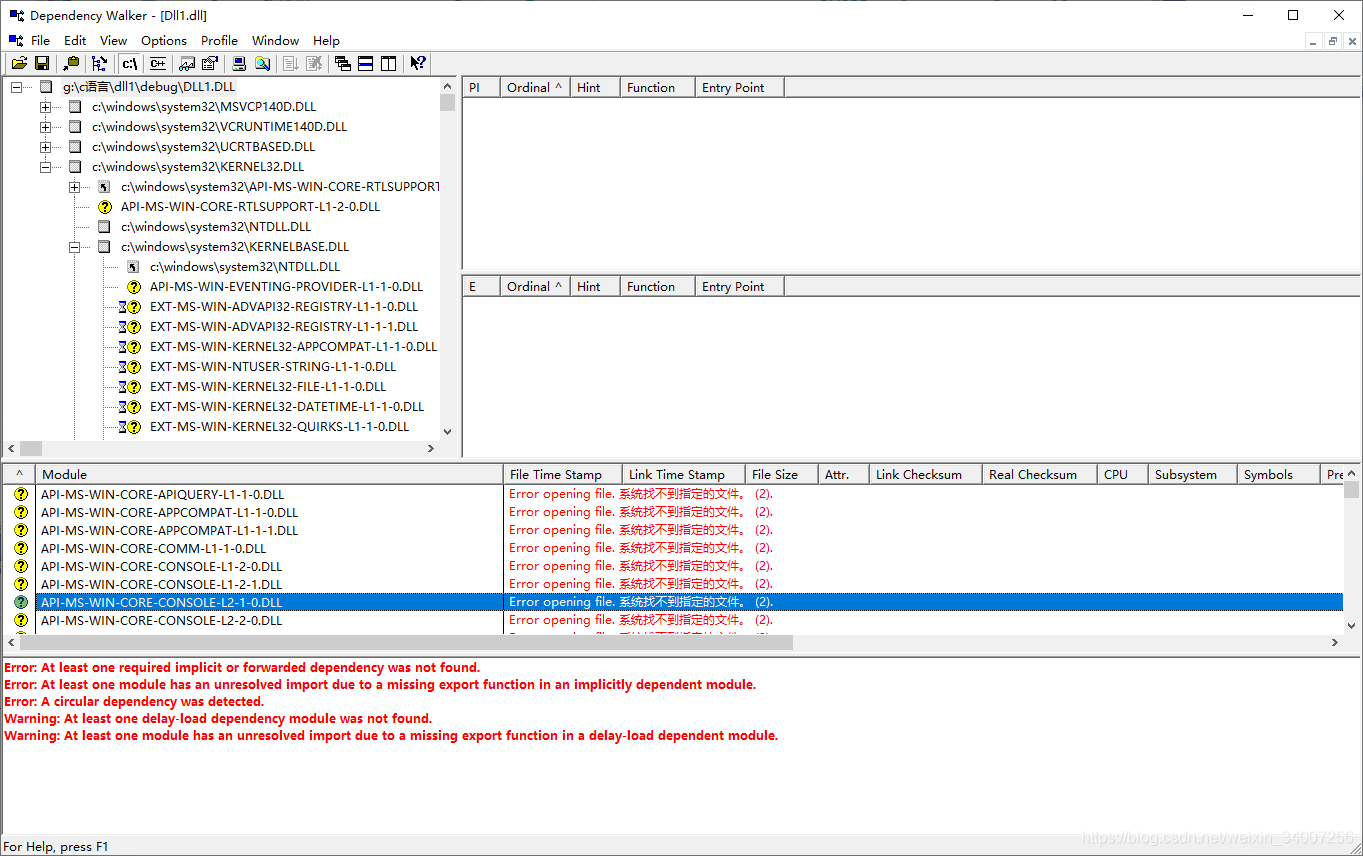Screen dimensions: 1363x856
Task: Open the View menu
Action: [113, 40]
